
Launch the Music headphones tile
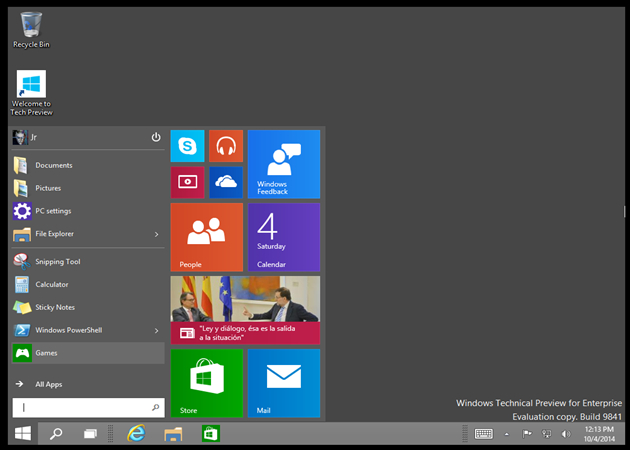point(226,146)
